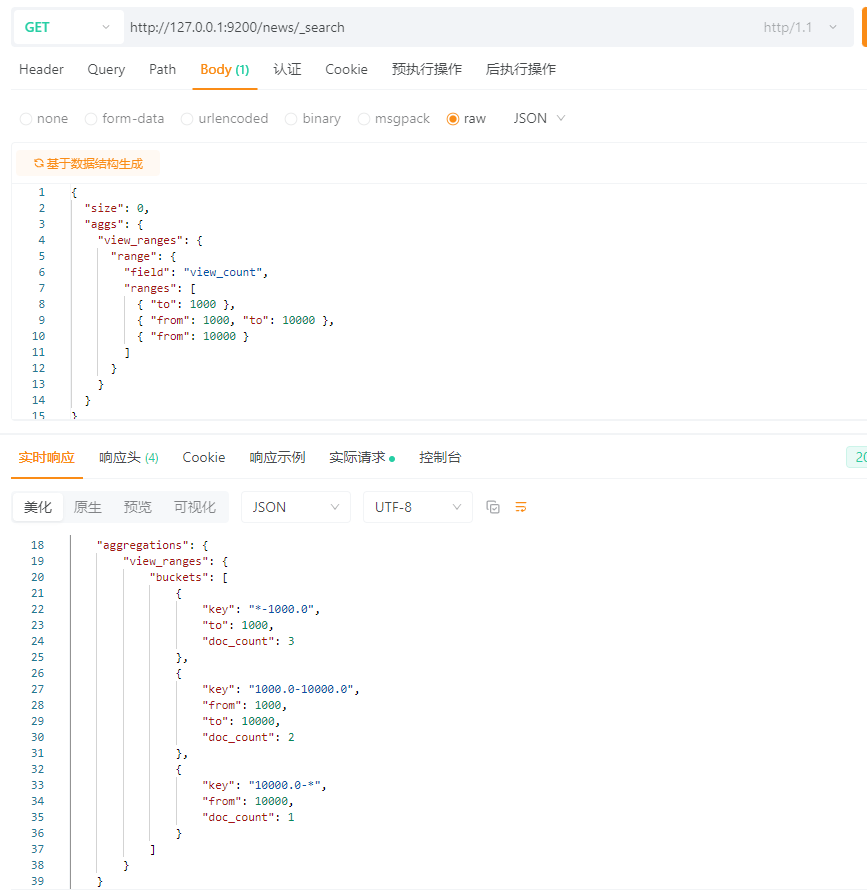The width and height of the screenshot is (867, 890).
Task: Click the "doc_count": 1 line
Action: point(248,817)
